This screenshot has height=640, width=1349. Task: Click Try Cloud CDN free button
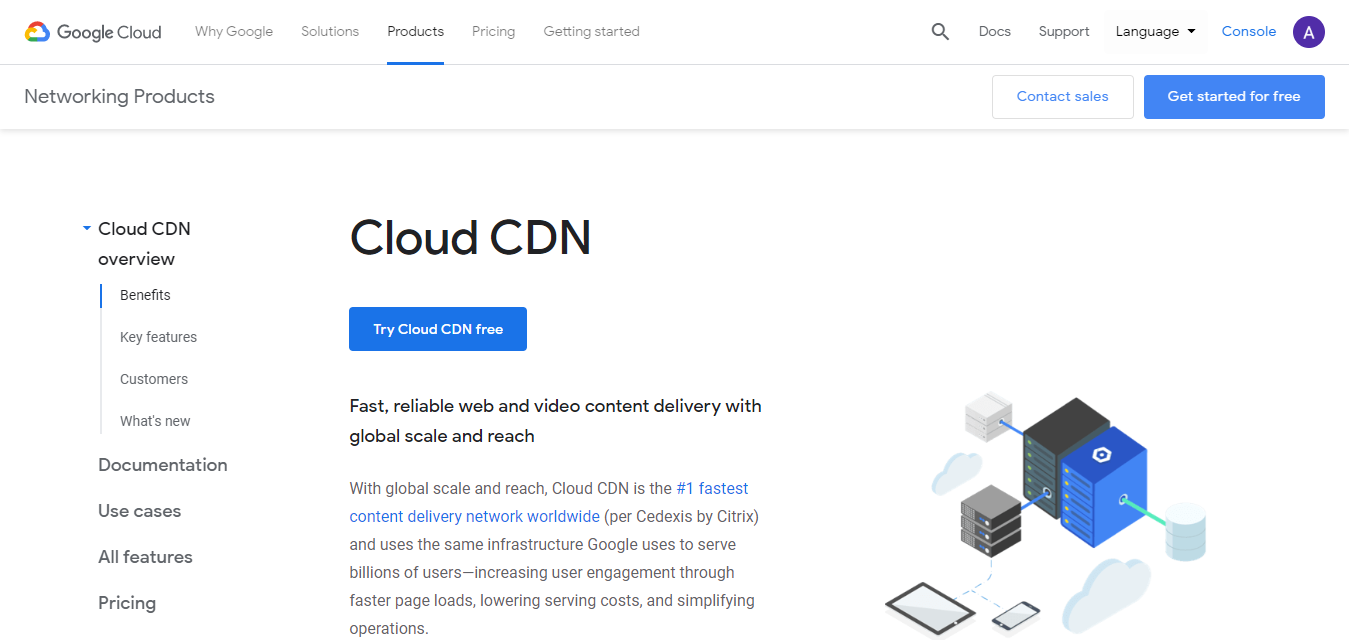click(438, 329)
